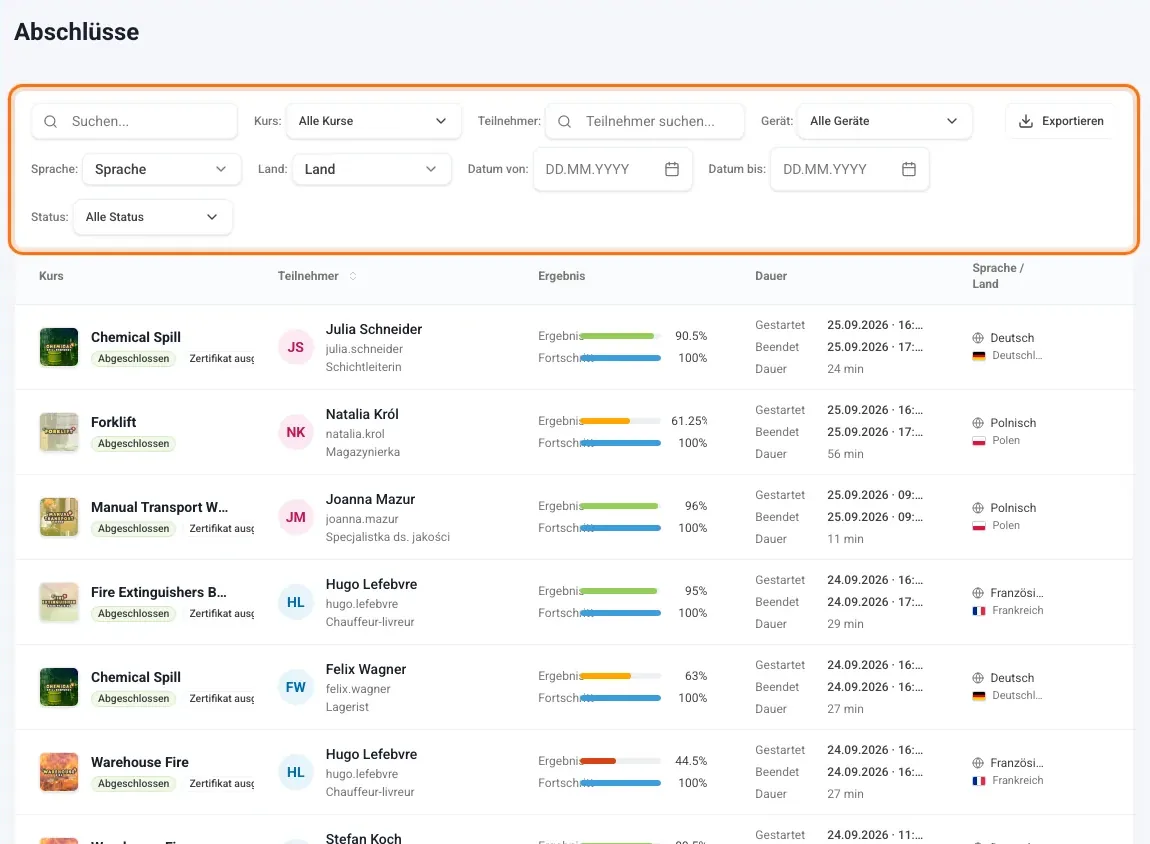This screenshot has width=1150, height=844.
Task: Click the Abschlüsse page heading
Action: coord(77,32)
